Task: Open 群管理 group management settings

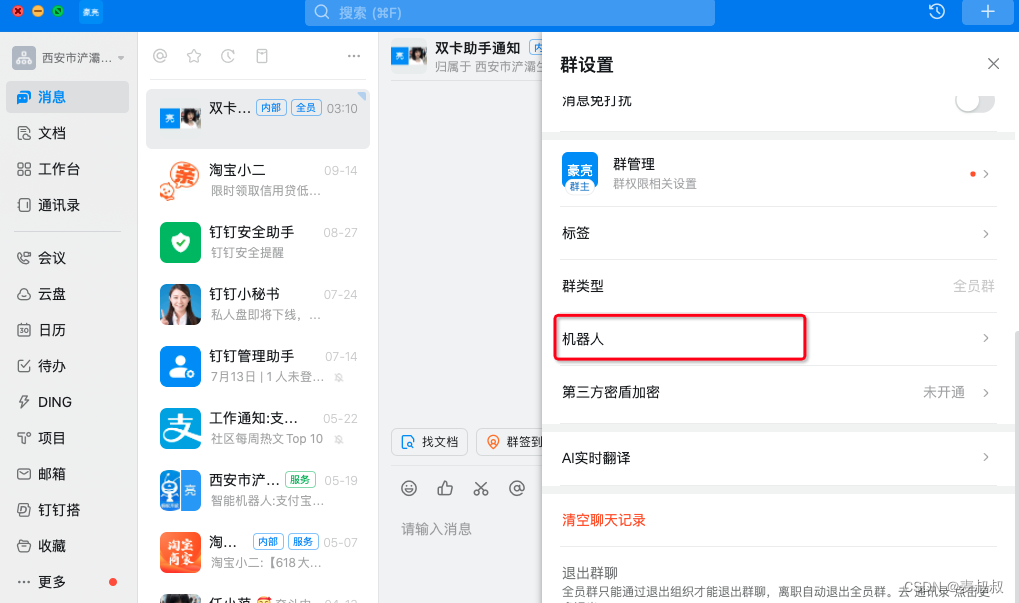Action: pyautogui.click(x=778, y=173)
